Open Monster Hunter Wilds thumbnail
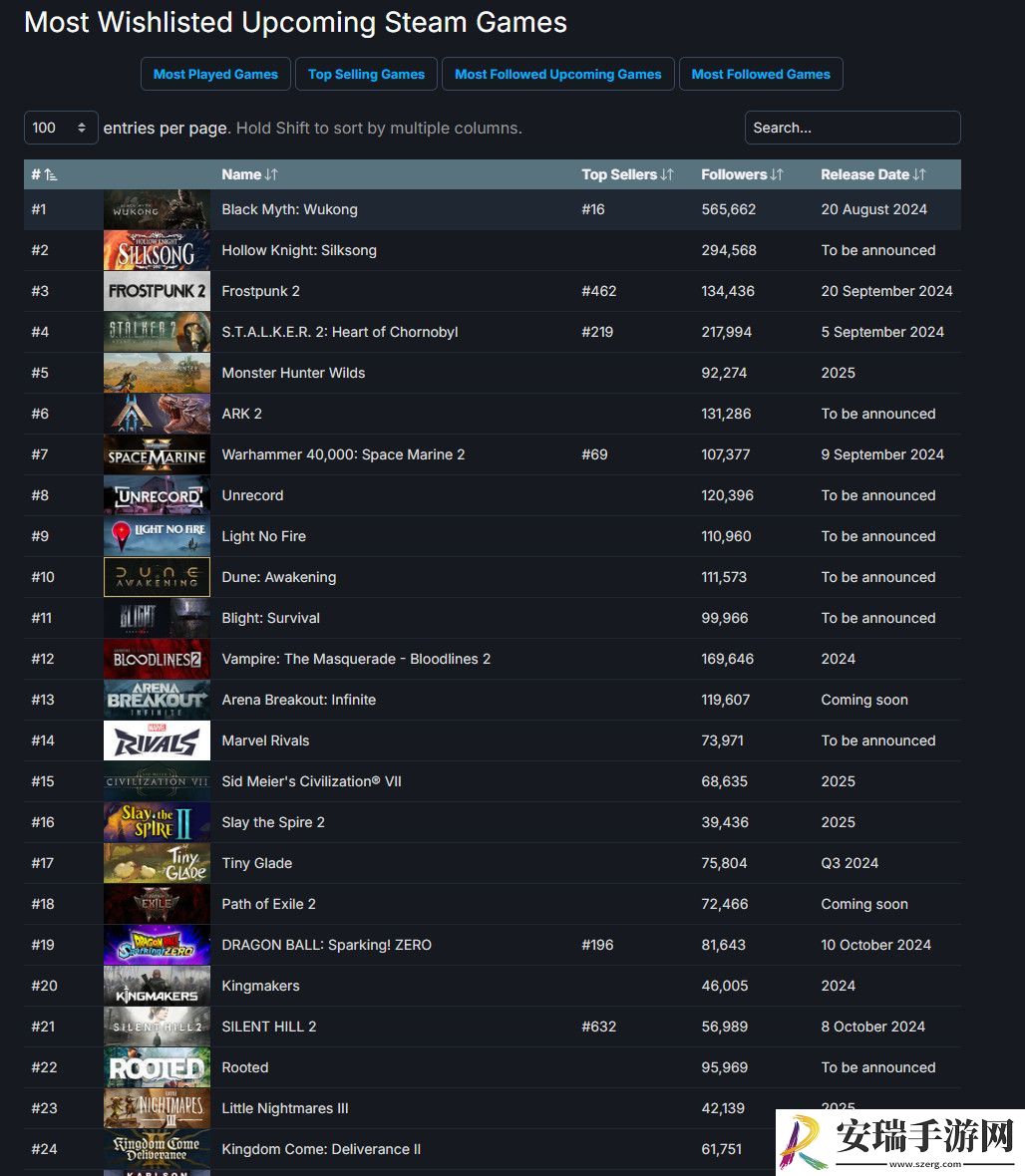 pyautogui.click(x=157, y=373)
